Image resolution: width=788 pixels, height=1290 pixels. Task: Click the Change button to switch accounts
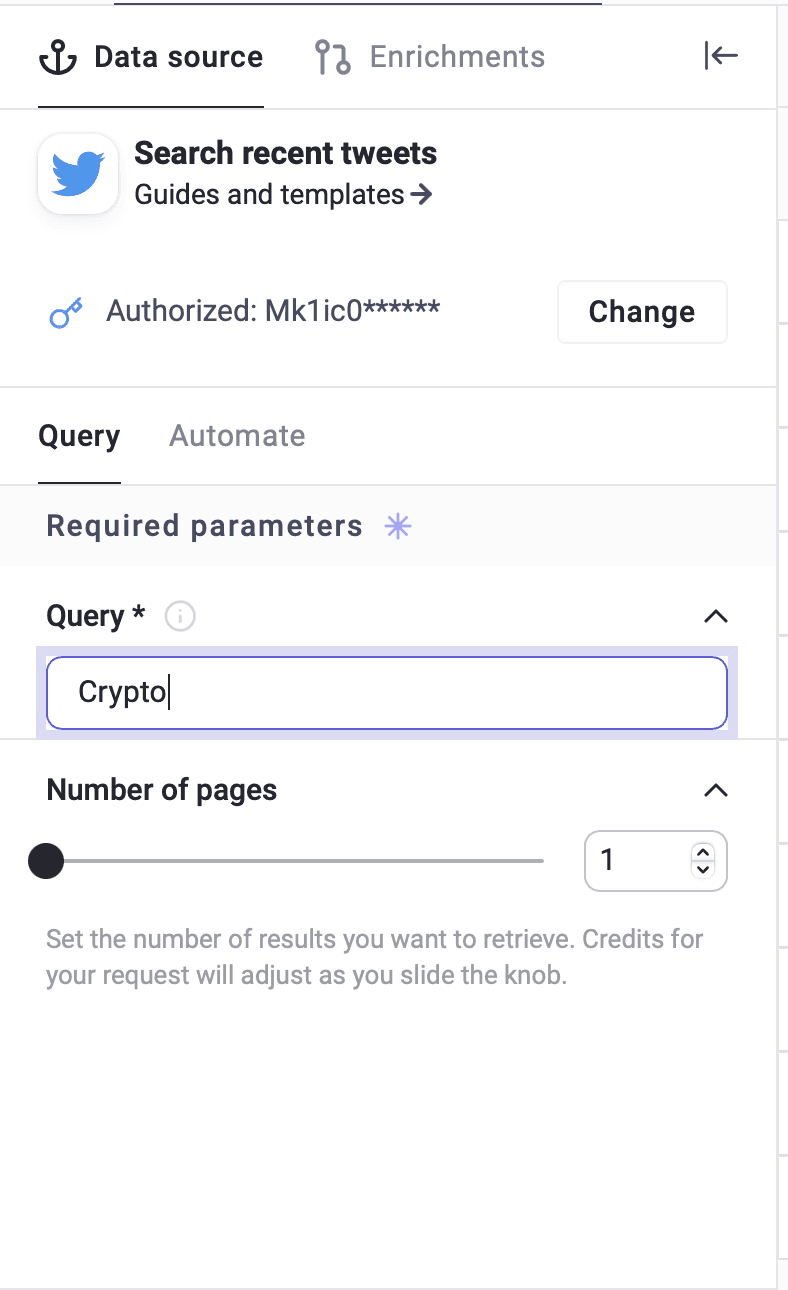[x=641, y=311]
